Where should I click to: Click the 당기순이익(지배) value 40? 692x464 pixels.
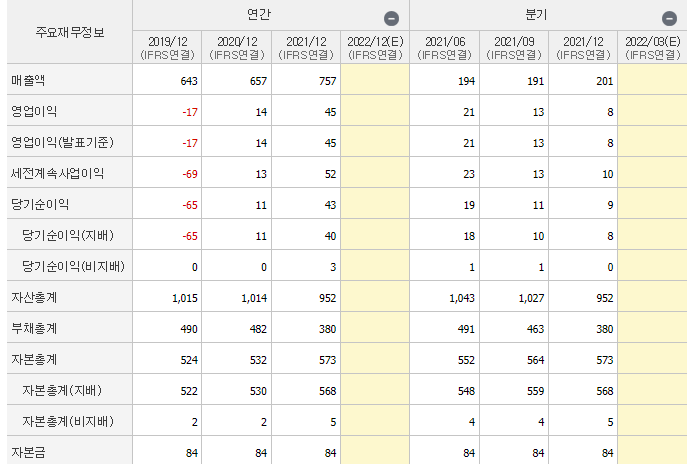(x=330, y=236)
